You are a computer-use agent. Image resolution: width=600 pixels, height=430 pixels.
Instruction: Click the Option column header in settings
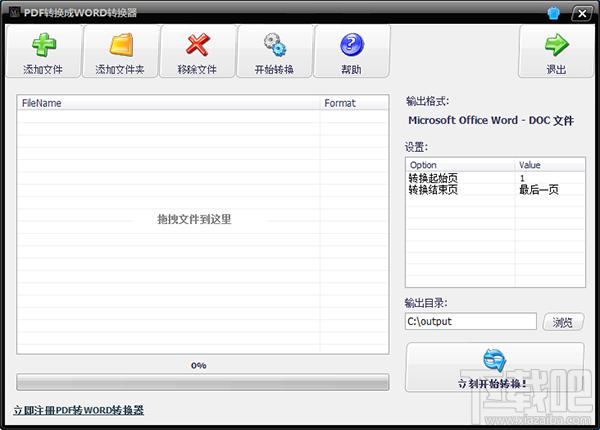[x=460, y=165]
